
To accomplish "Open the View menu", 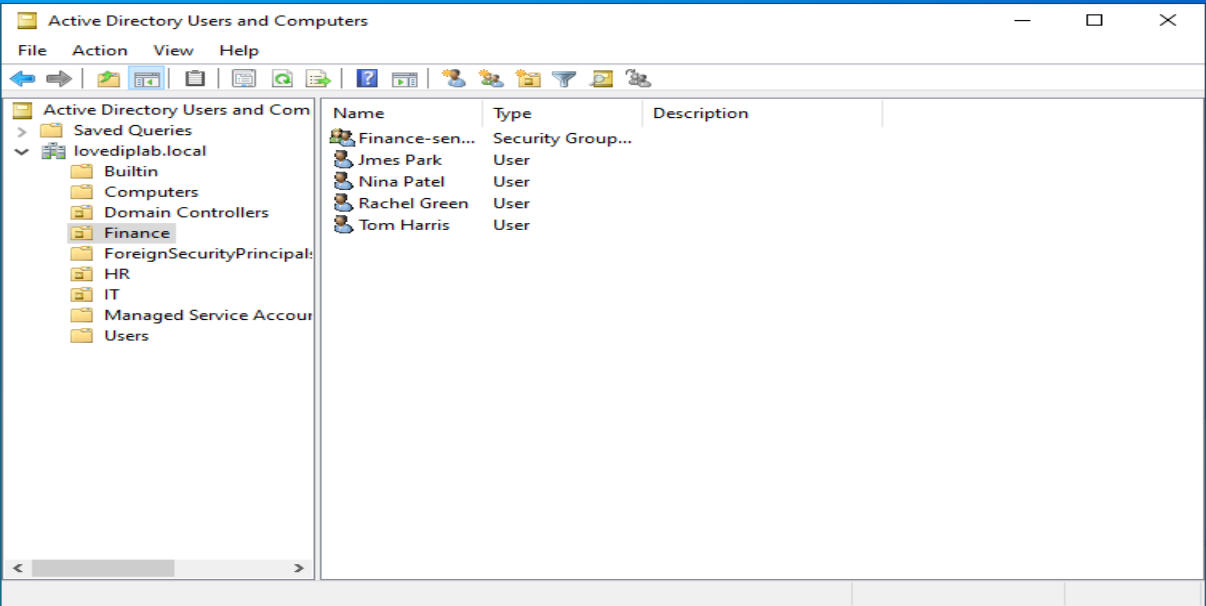I will tap(173, 50).
